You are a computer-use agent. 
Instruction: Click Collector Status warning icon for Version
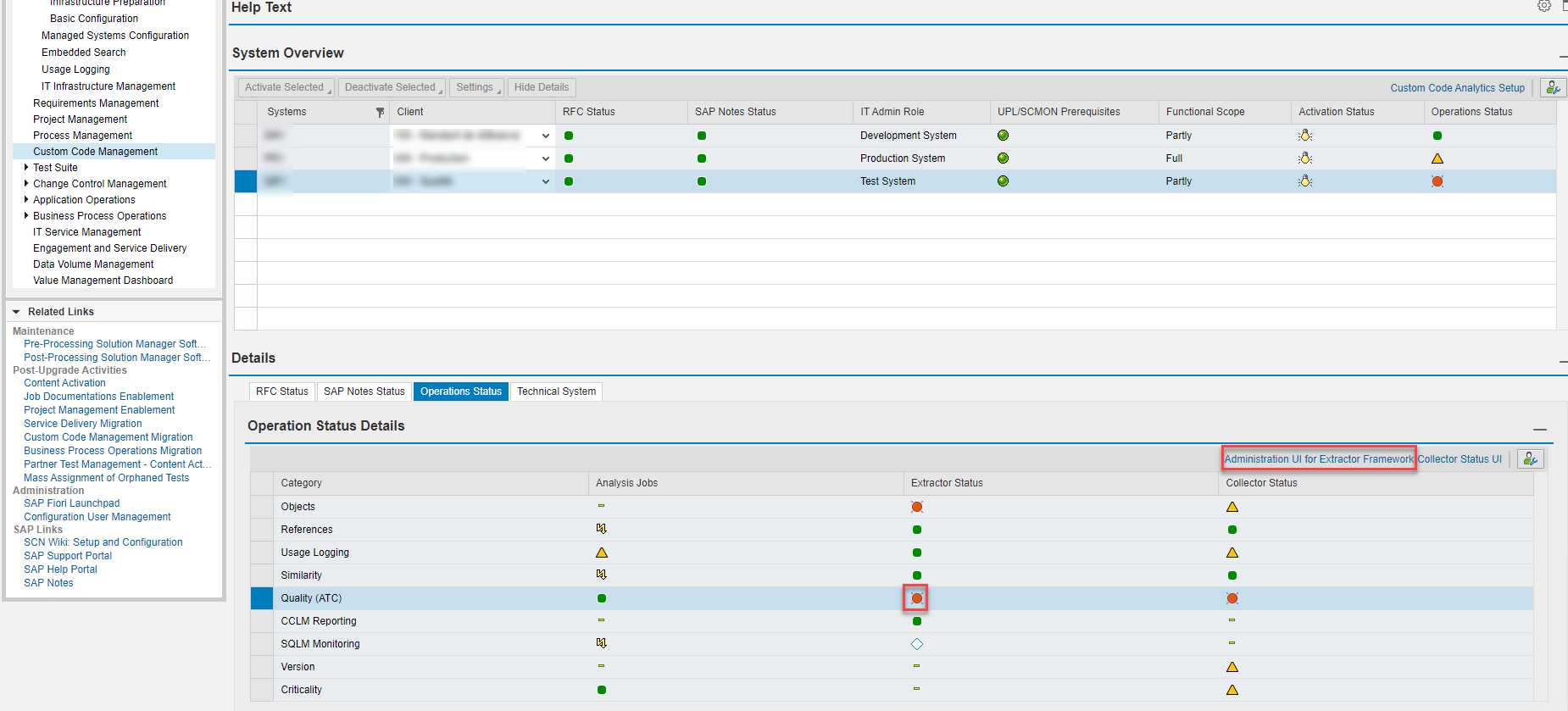1232,667
